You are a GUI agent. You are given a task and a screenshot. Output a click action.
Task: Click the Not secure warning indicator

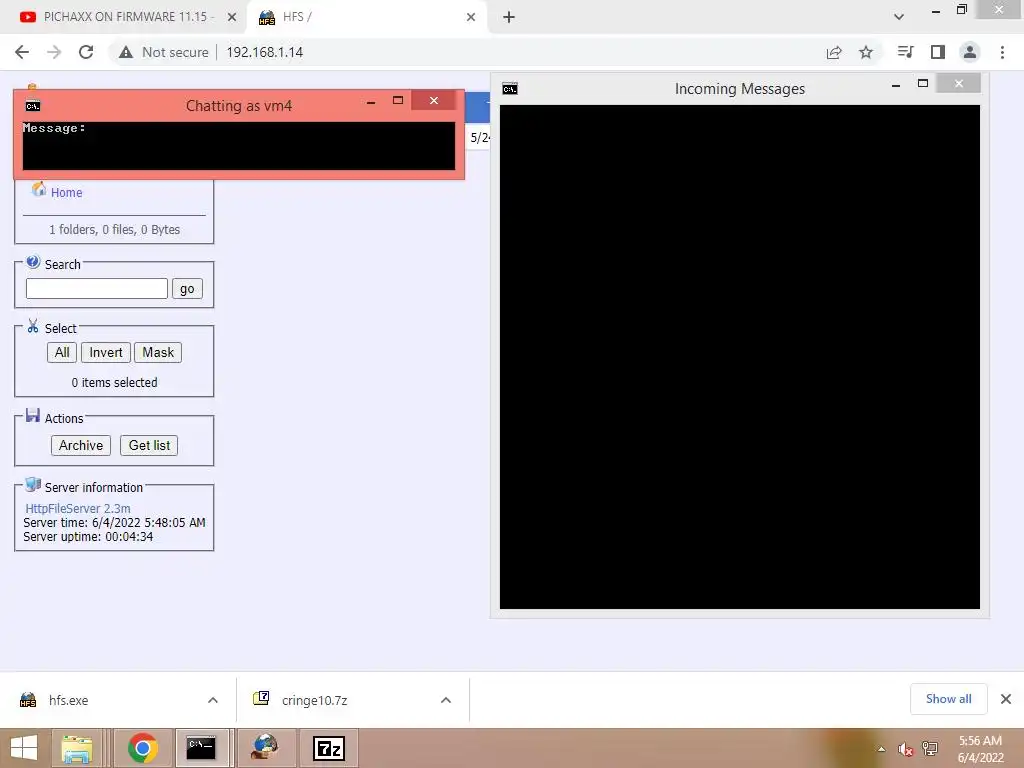coord(164,52)
